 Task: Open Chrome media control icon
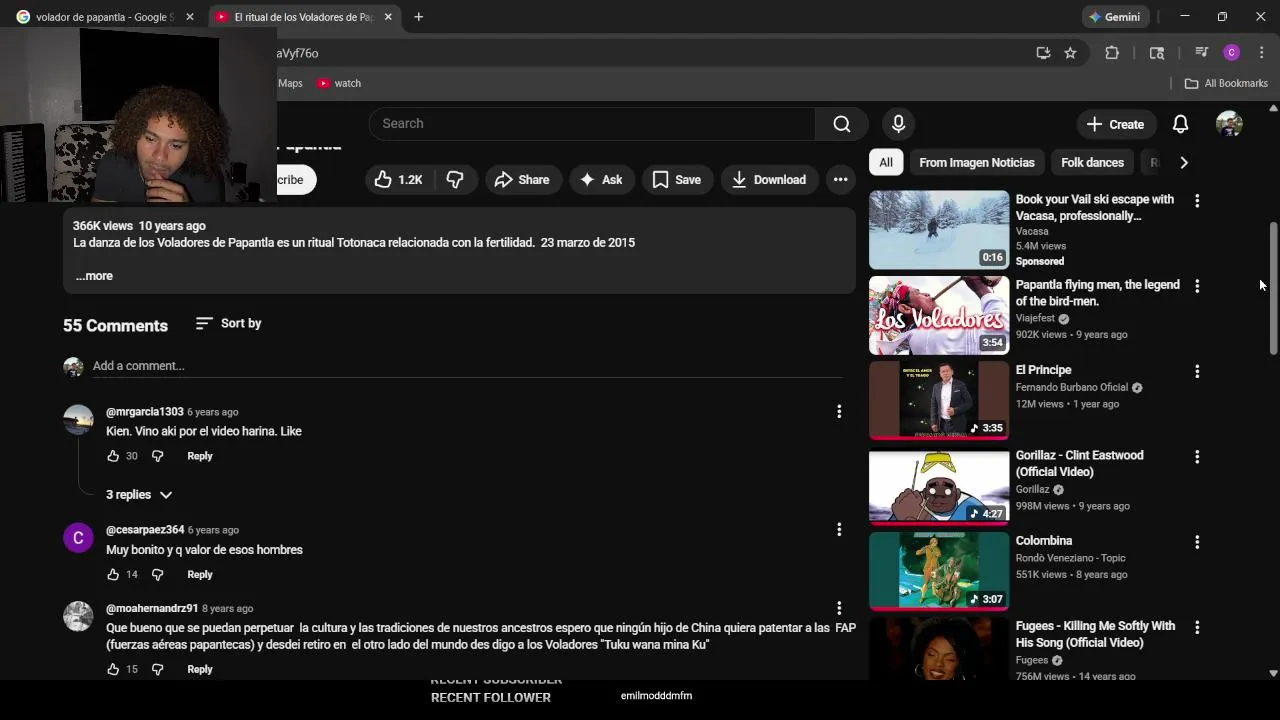1201,53
